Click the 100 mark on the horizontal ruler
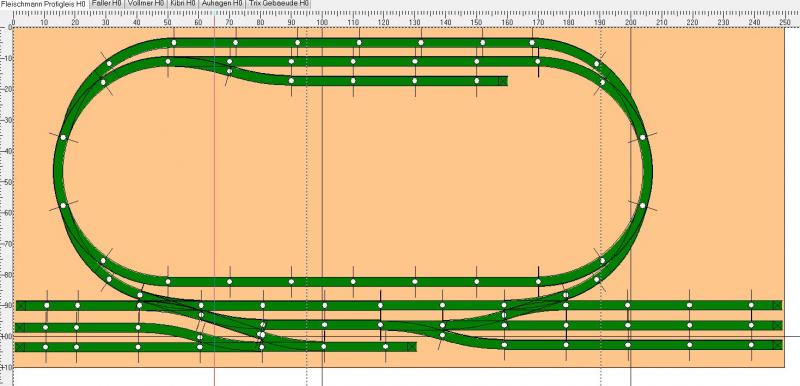 point(322,22)
